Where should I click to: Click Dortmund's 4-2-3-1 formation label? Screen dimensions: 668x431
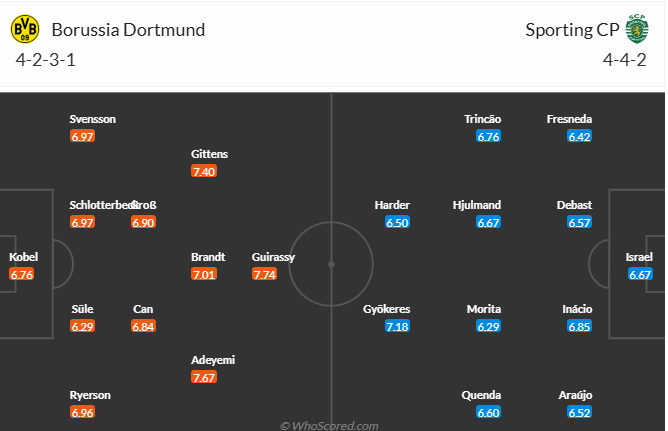(x=46, y=59)
